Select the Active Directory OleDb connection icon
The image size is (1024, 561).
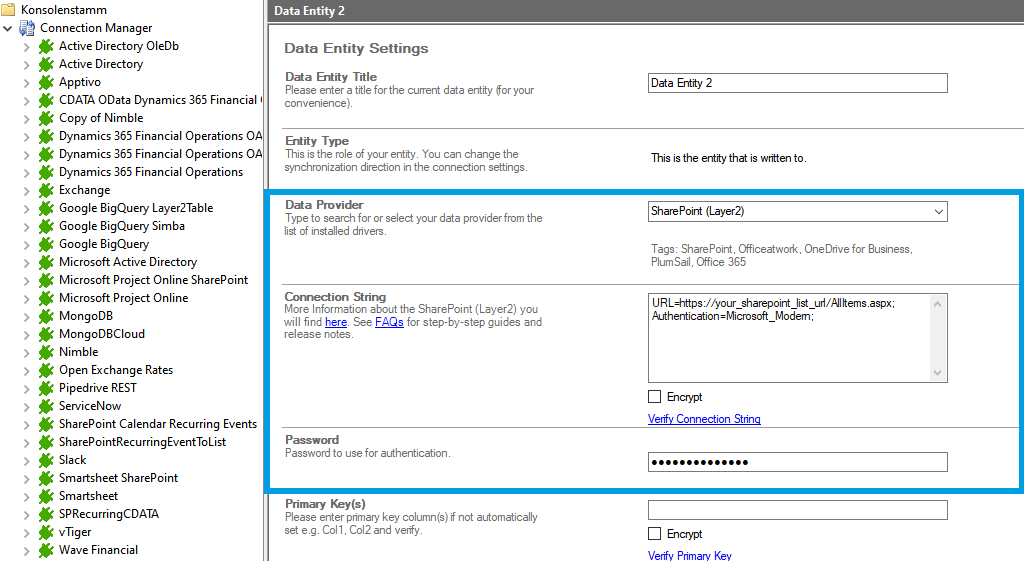[x=46, y=46]
